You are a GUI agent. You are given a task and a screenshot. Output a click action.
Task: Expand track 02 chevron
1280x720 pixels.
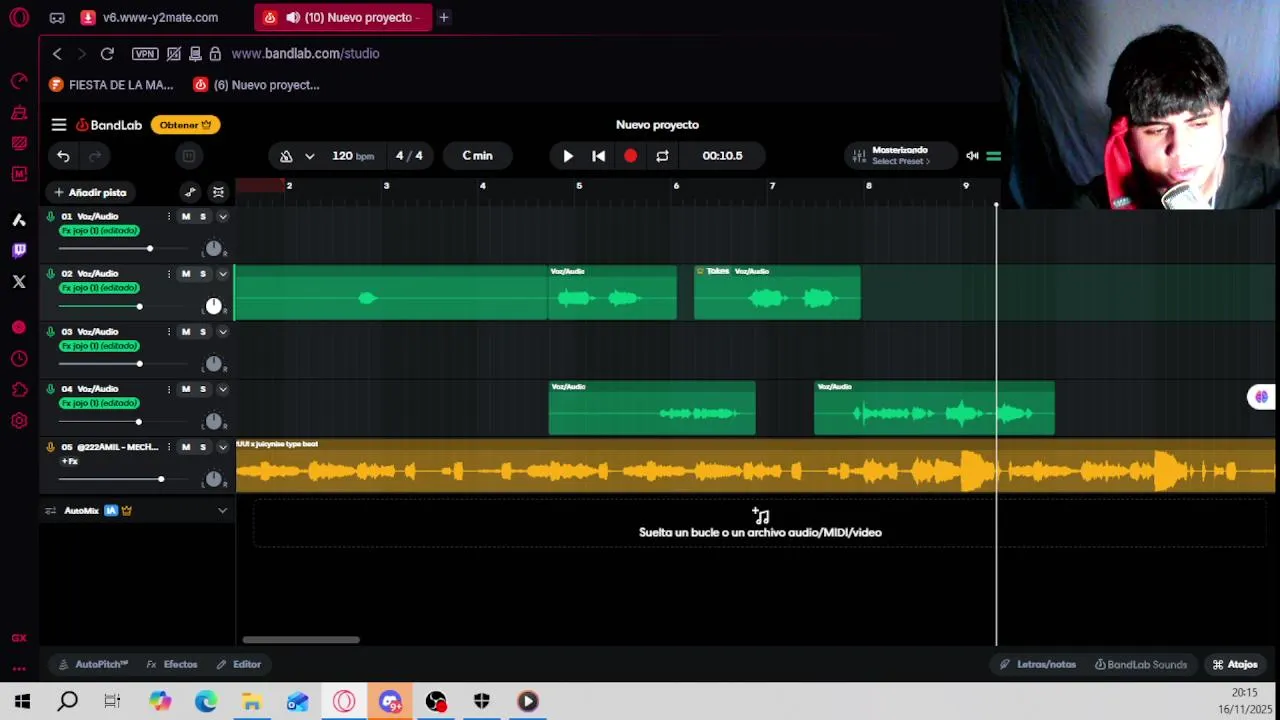(222, 274)
